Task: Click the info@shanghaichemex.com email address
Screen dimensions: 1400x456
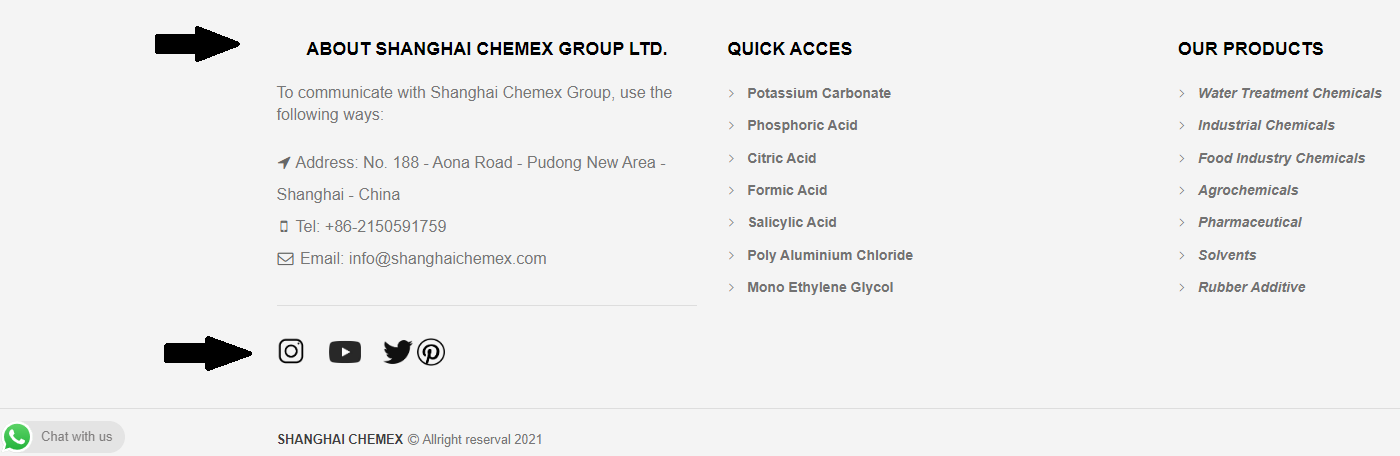Action: pos(448,259)
